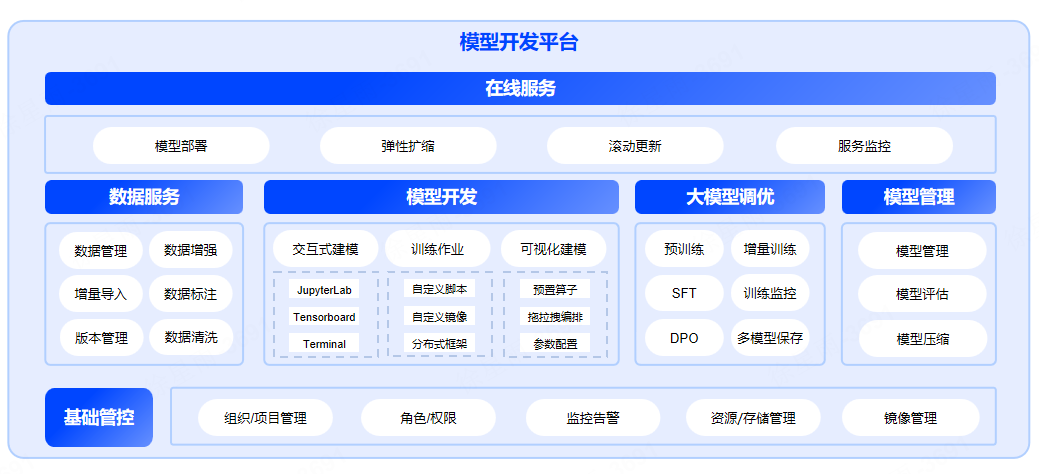This screenshot has width=1039, height=474.
Task: Select the 数据清洗 option
Action: (x=190, y=338)
